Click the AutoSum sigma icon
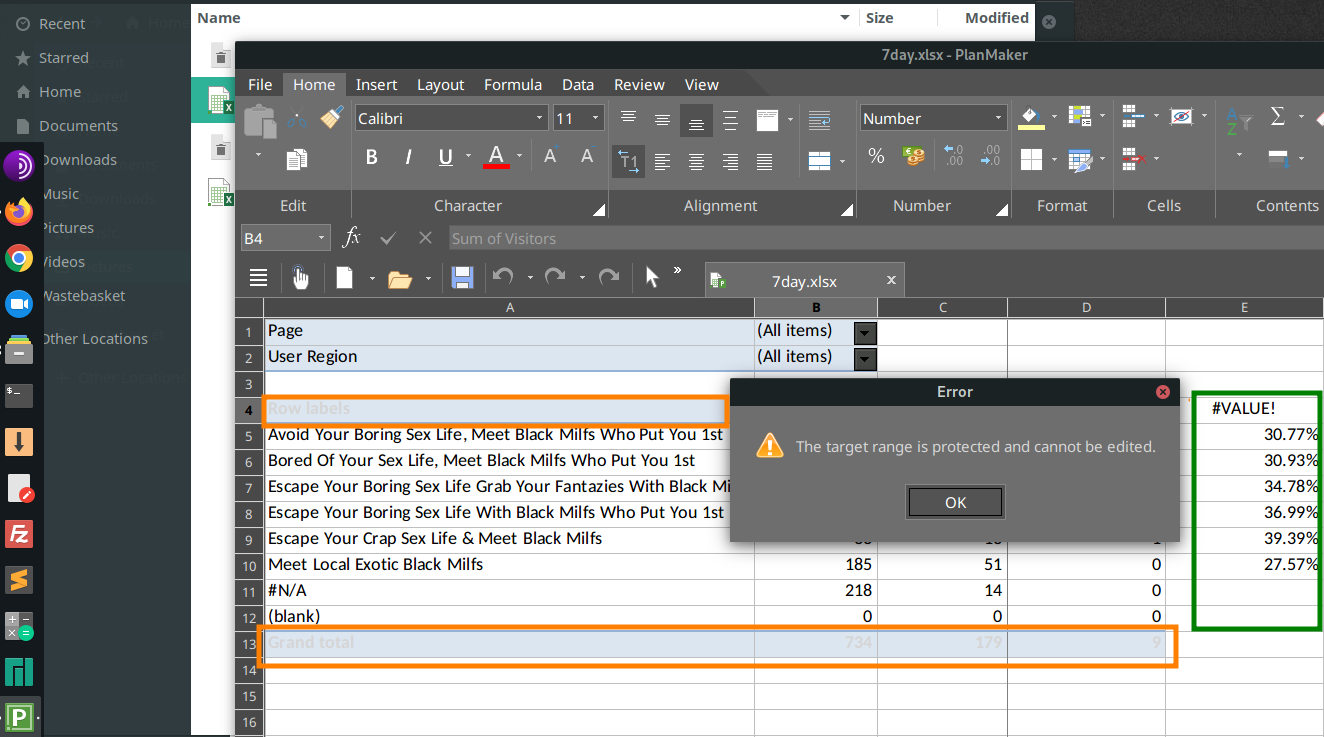This screenshot has width=1324, height=737. click(x=1277, y=117)
